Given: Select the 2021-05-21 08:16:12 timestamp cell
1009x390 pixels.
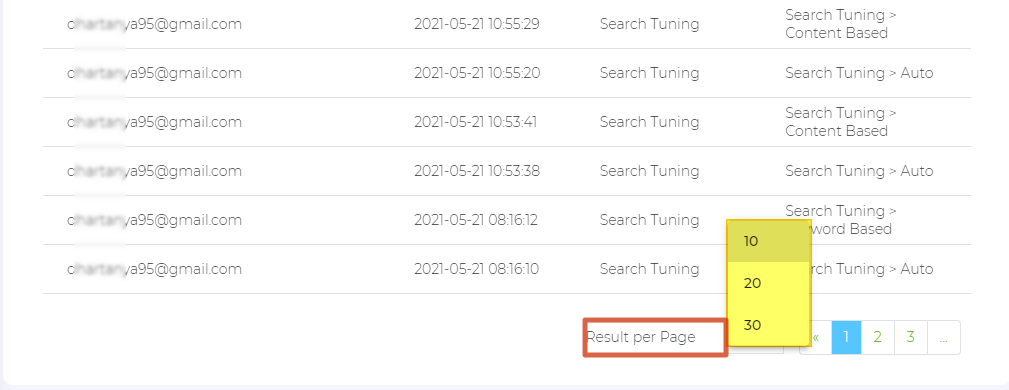Looking at the screenshot, I should pyautogui.click(x=476, y=219).
